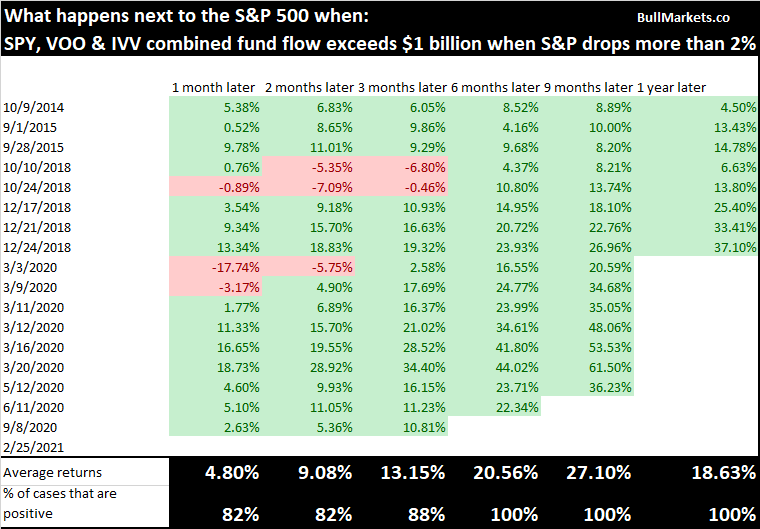This screenshot has height=529, width=760.
Task: Select the 44.02% six-month return cell
Action: pos(495,367)
